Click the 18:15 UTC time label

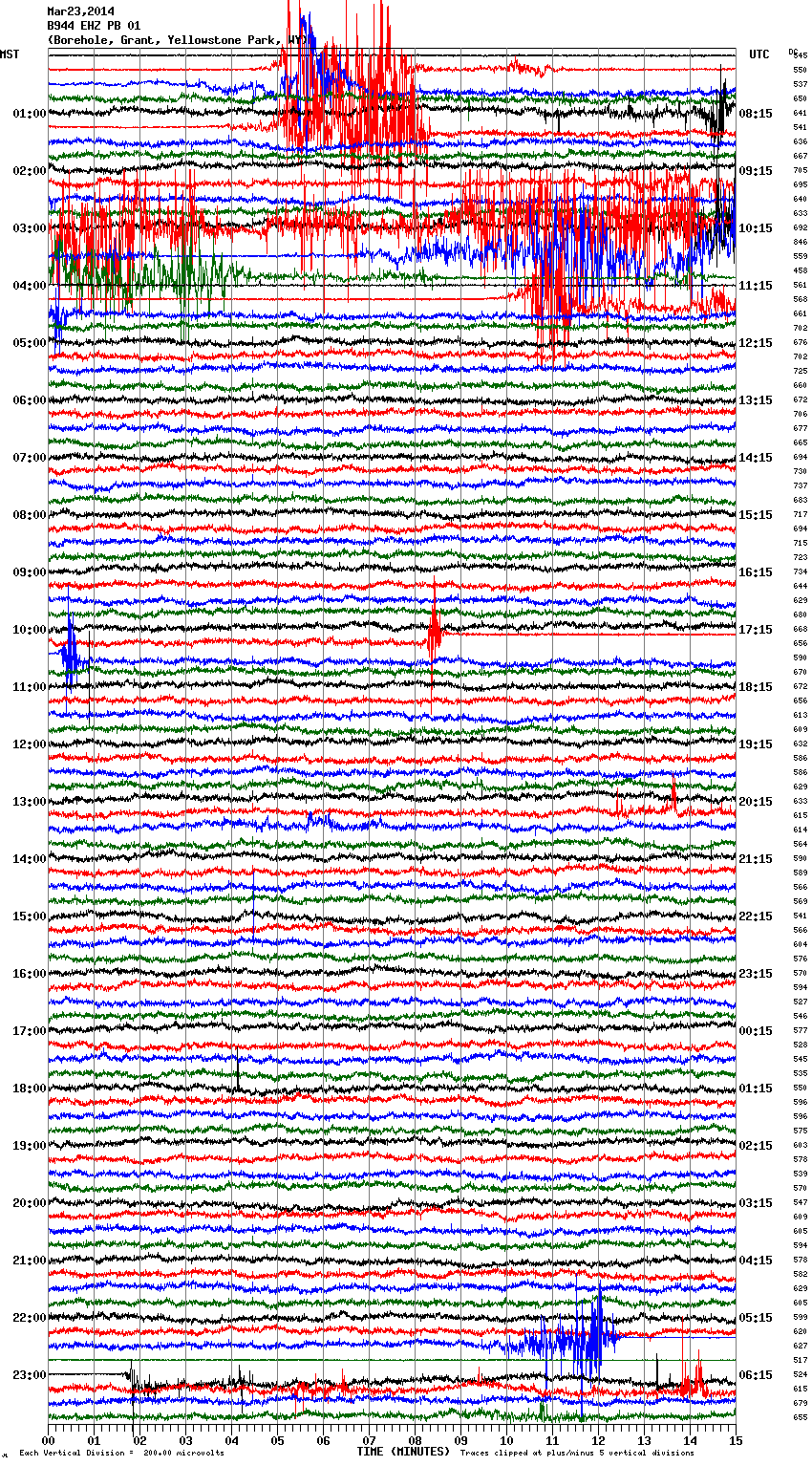(x=756, y=687)
